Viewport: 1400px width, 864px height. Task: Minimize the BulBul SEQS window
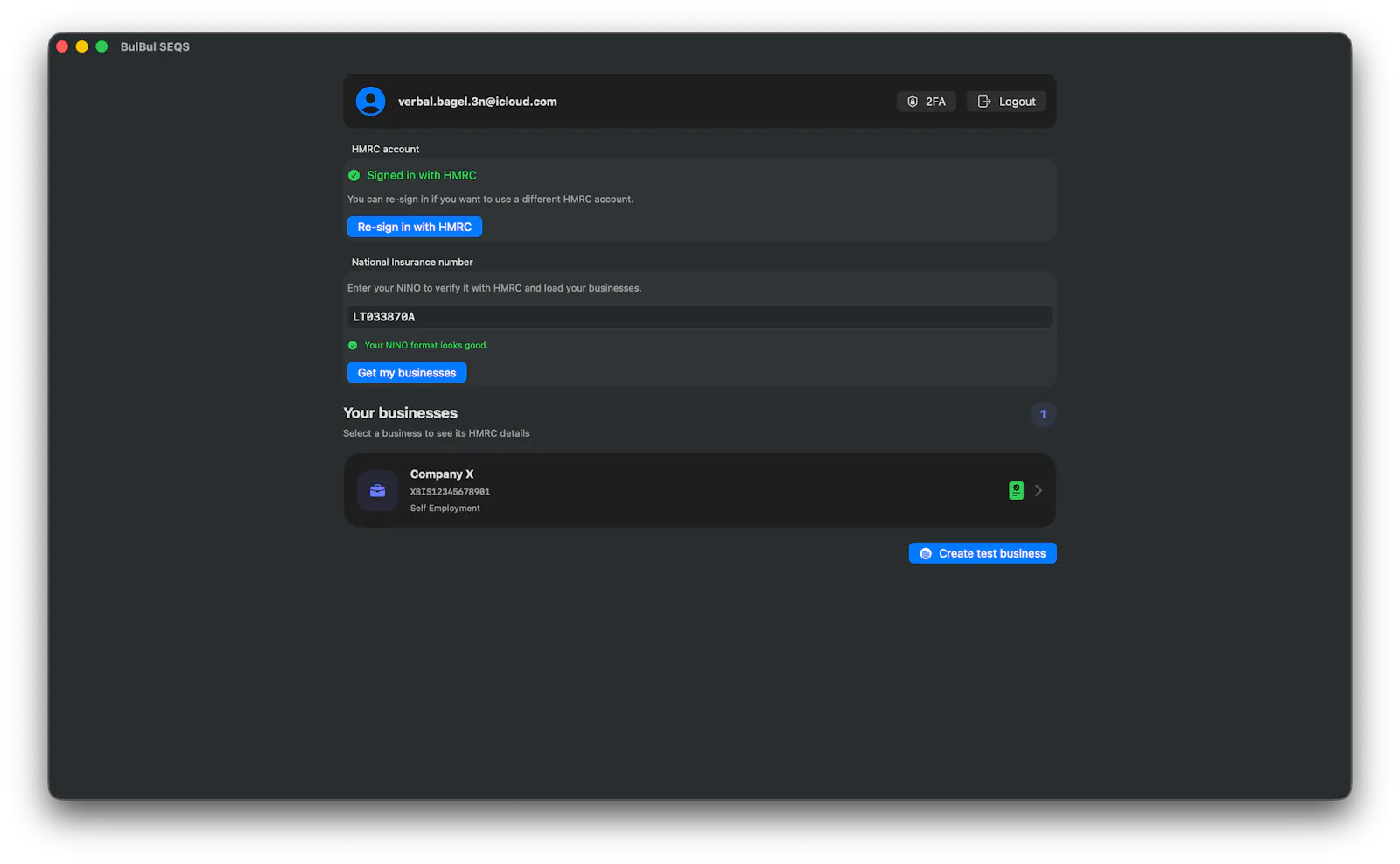[x=81, y=46]
